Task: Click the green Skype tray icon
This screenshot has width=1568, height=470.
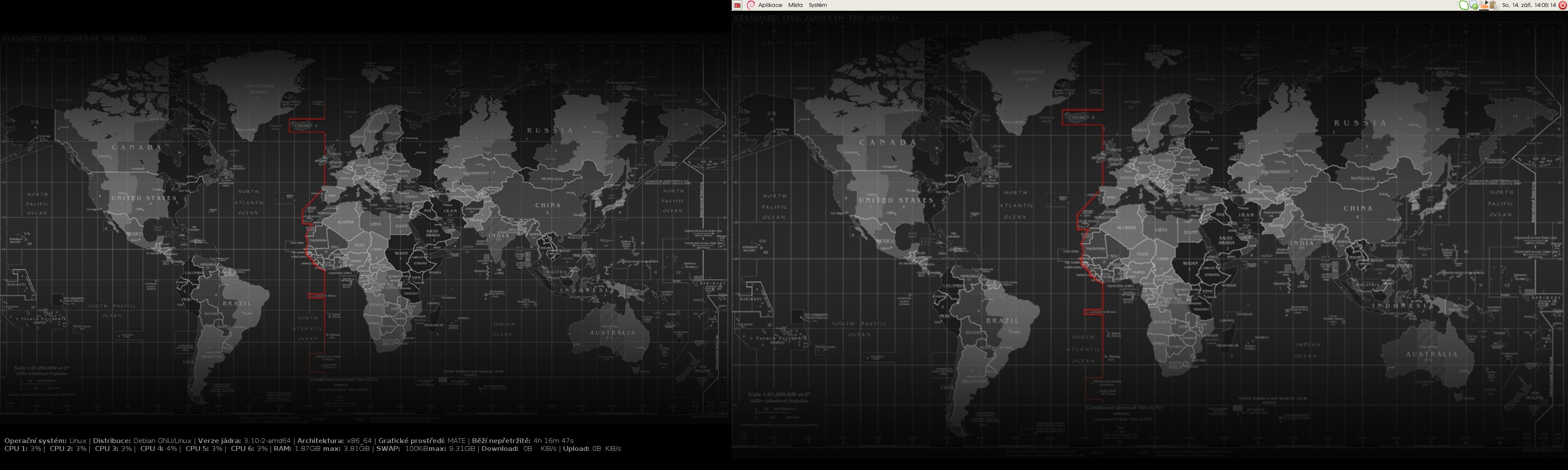Action: pos(1464,5)
